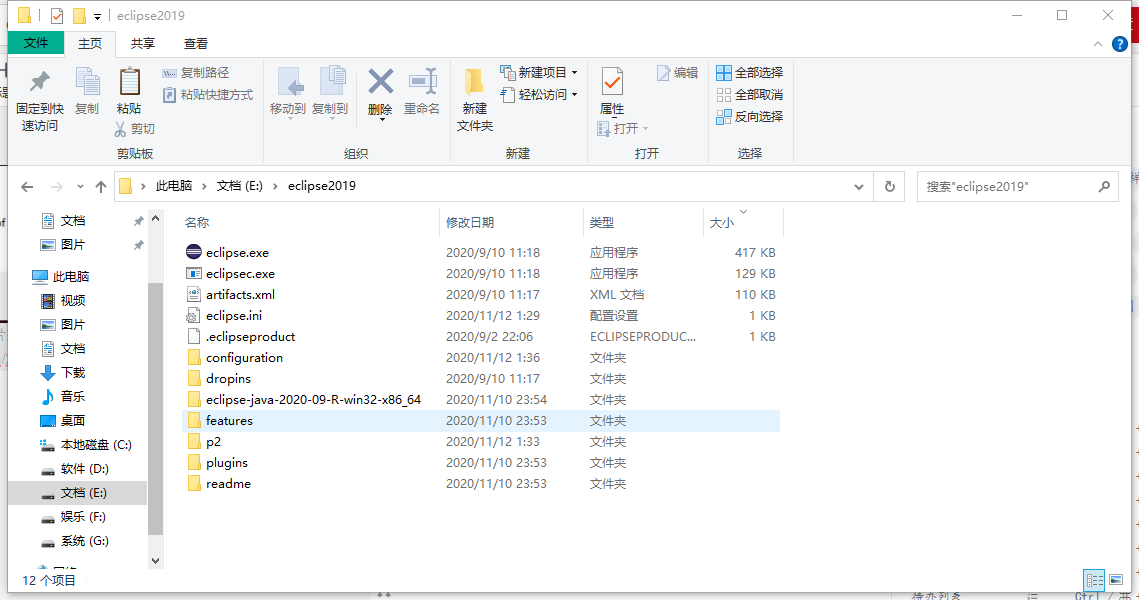This screenshot has width=1139, height=600.
Task: Open the 文件 menu
Action: (x=36, y=44)
